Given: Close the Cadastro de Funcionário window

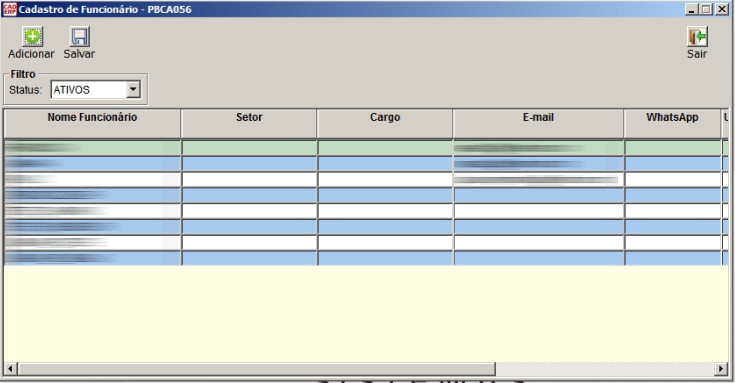Looking at the screenshot, I should click(722, 9).
